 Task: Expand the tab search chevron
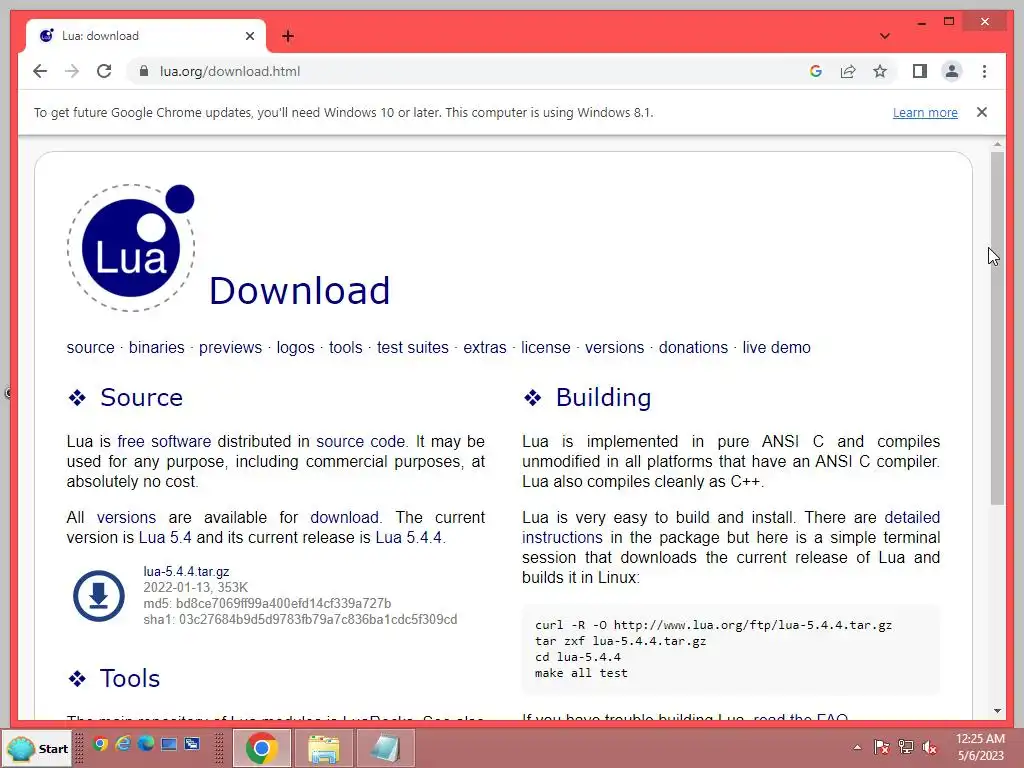tap(884, 36)
